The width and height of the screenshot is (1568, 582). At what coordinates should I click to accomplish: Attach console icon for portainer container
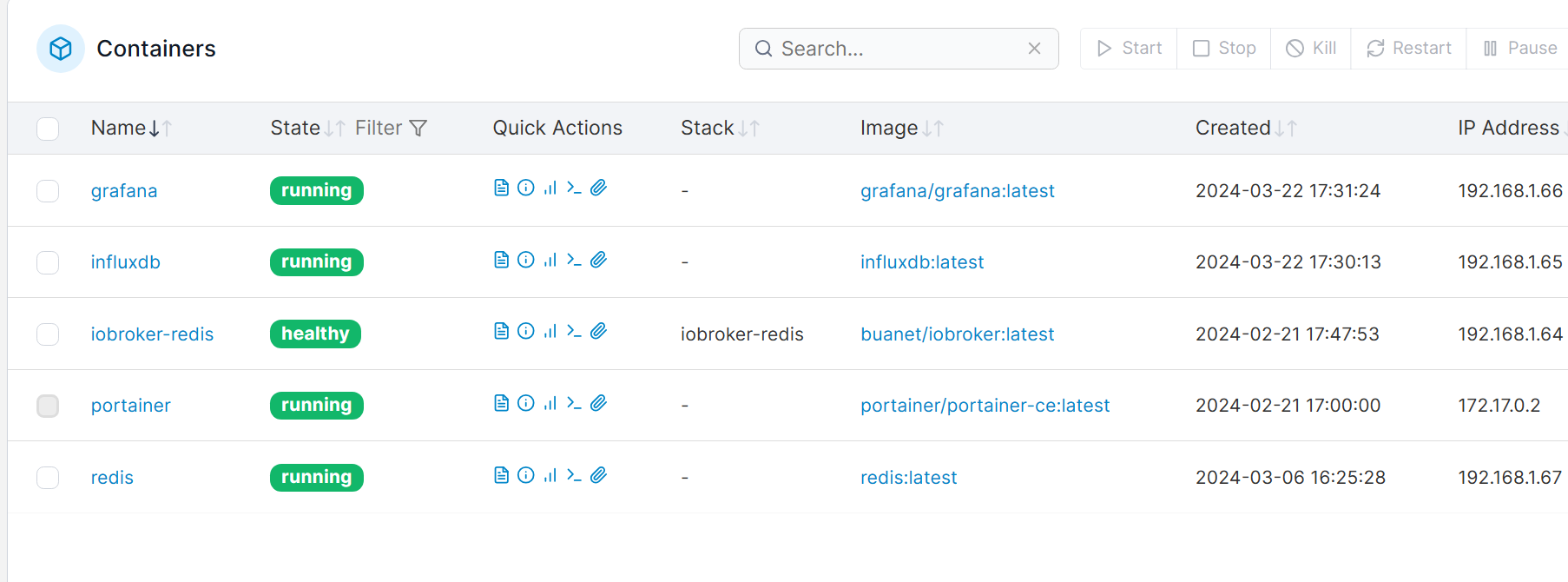click(x=598, y=403)
